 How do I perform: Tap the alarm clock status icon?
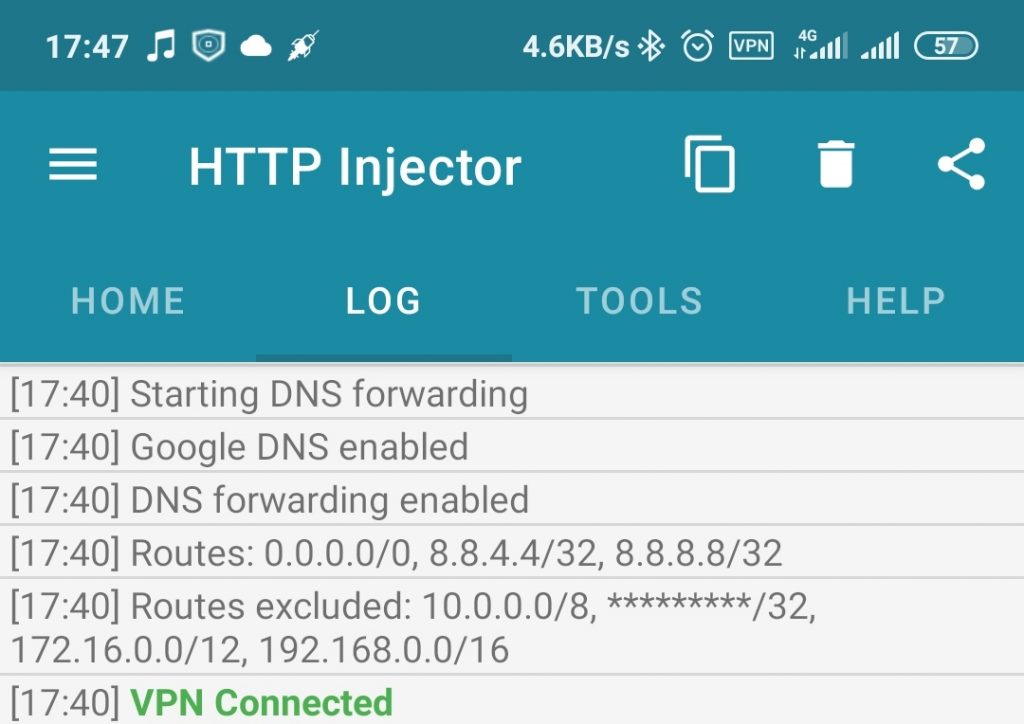coord(697,46)
